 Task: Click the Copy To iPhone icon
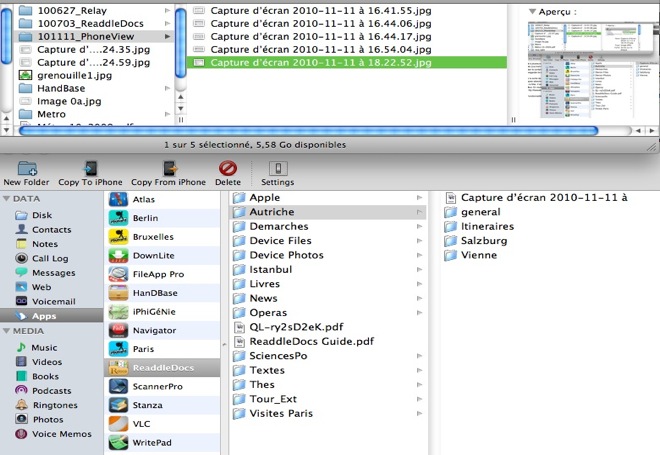[89, 168]
